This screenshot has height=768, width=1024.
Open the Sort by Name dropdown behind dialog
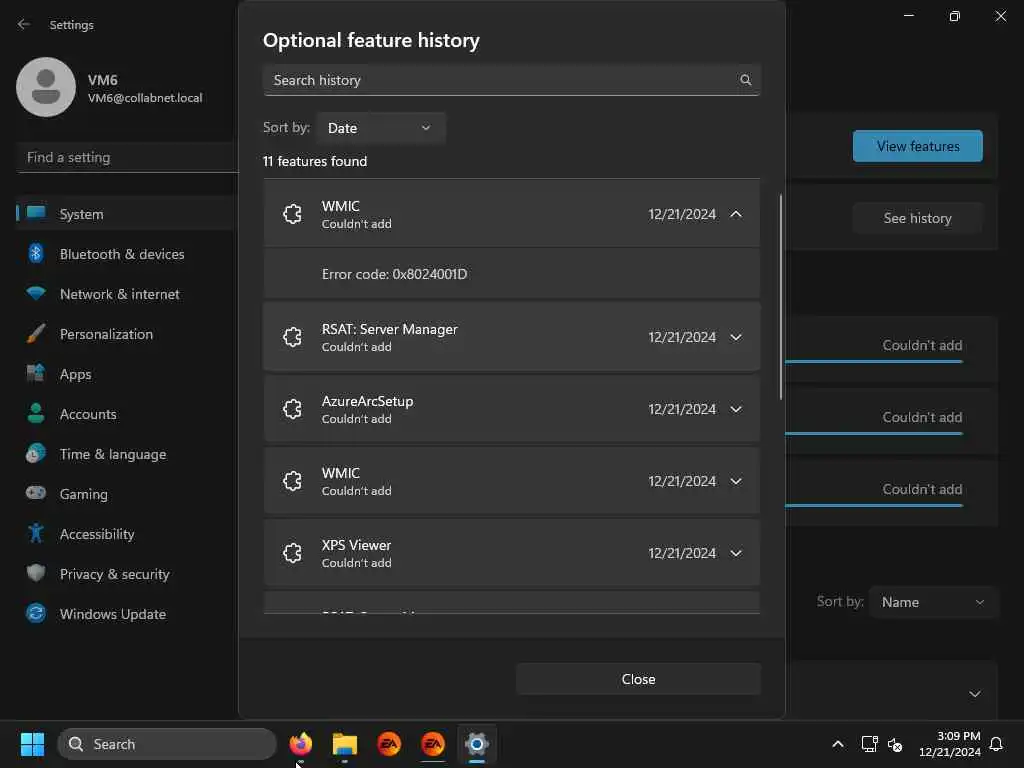[933, 602]
